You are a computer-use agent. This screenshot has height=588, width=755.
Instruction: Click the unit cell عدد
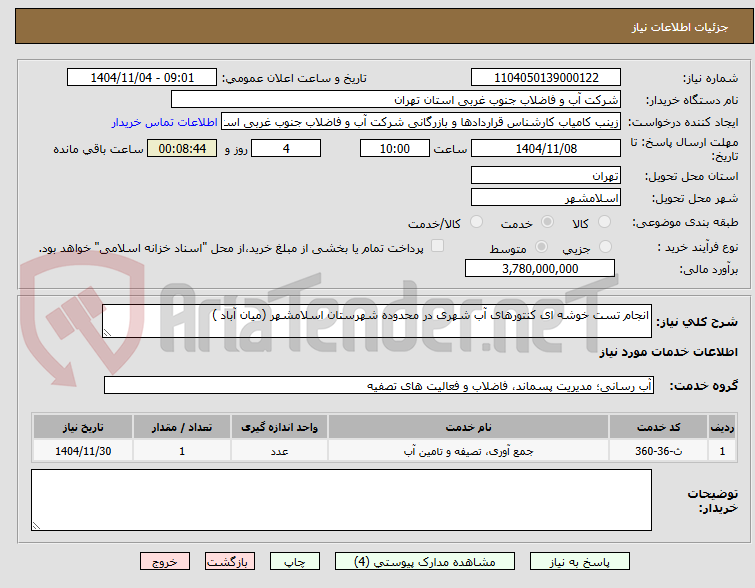(x=279, y=451)
